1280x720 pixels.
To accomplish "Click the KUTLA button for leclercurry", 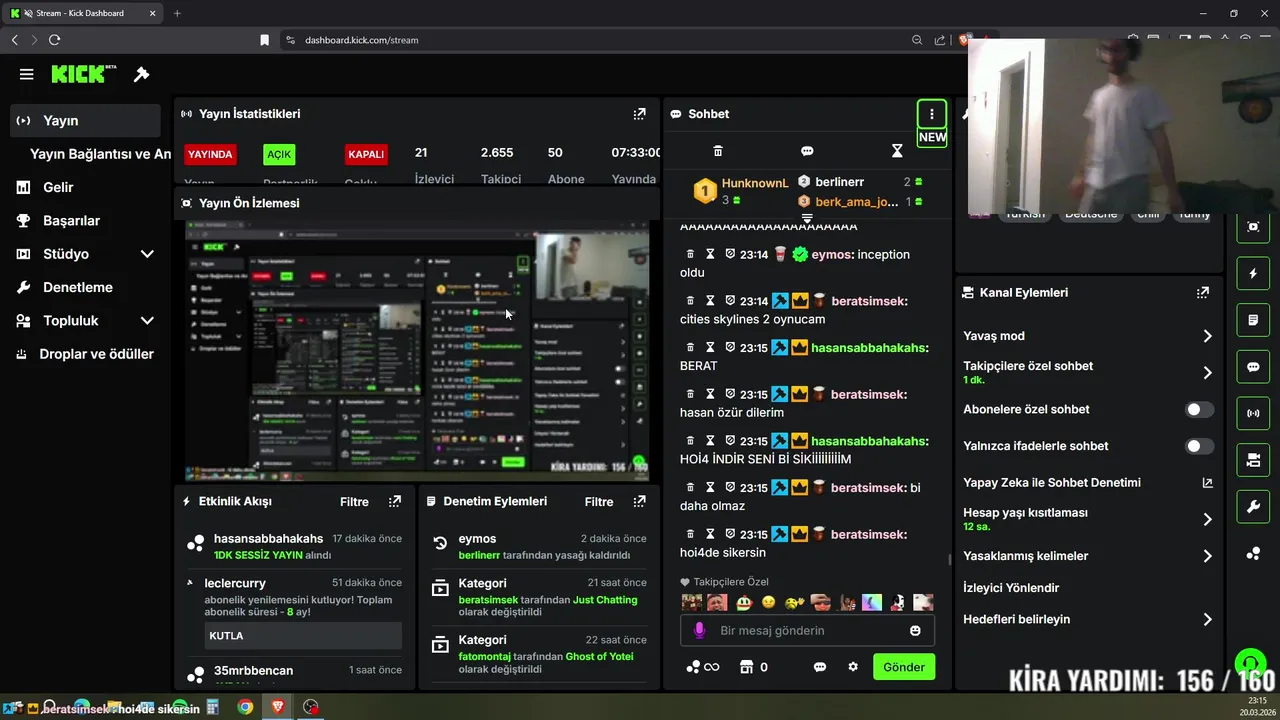I will (x=303, y=635).
